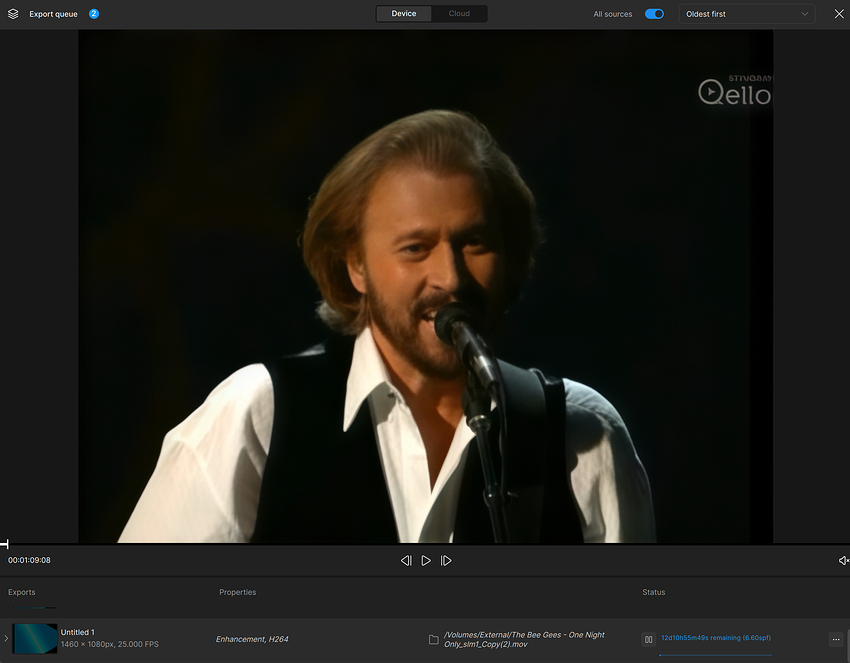Click the Exports column header
This screenshot has height=663, width=850.
pyautogui.click(x=22, y=592)
